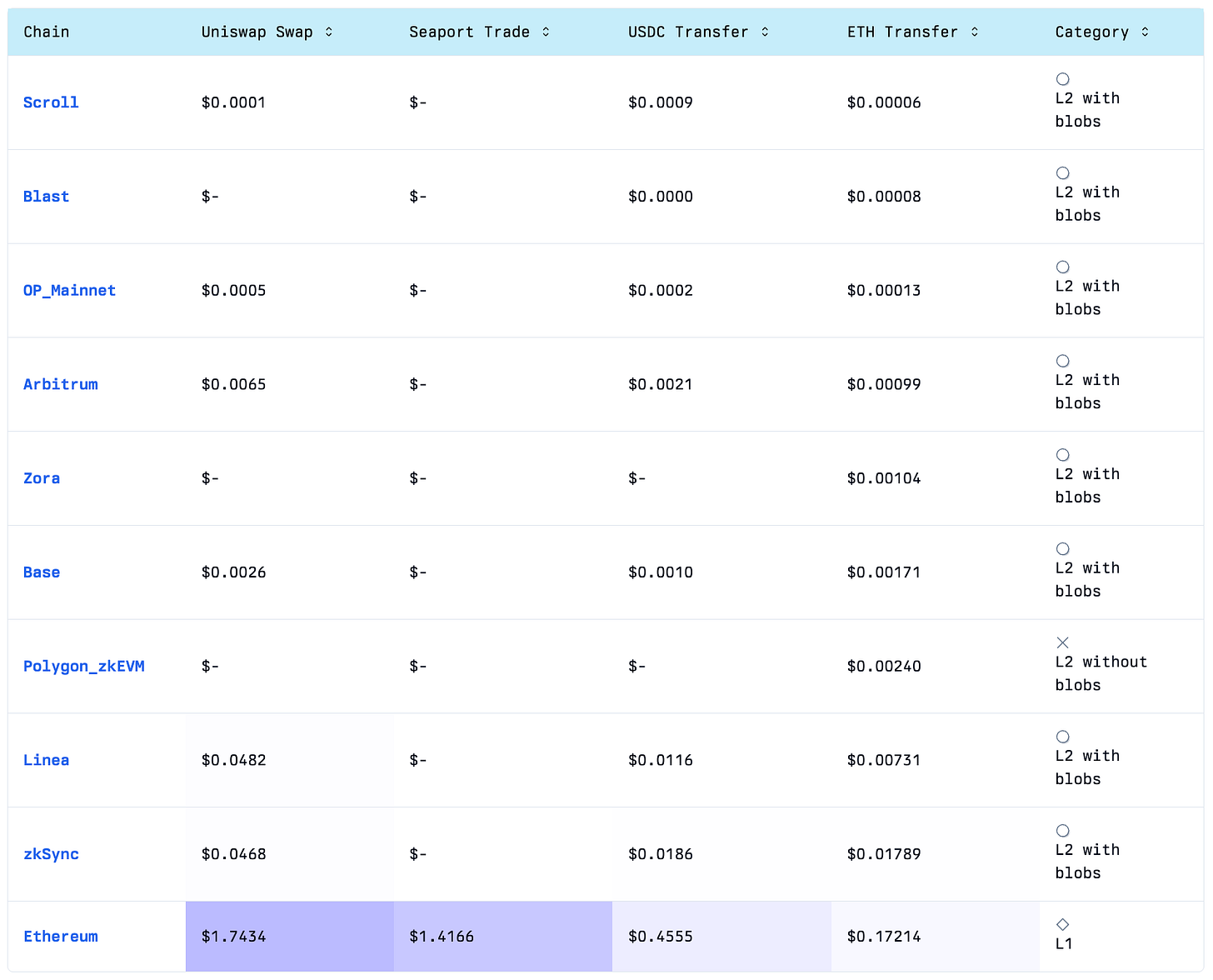Click the circle icon in Scroll row
The image size is (1213, 980).
tap(1063, 79)
